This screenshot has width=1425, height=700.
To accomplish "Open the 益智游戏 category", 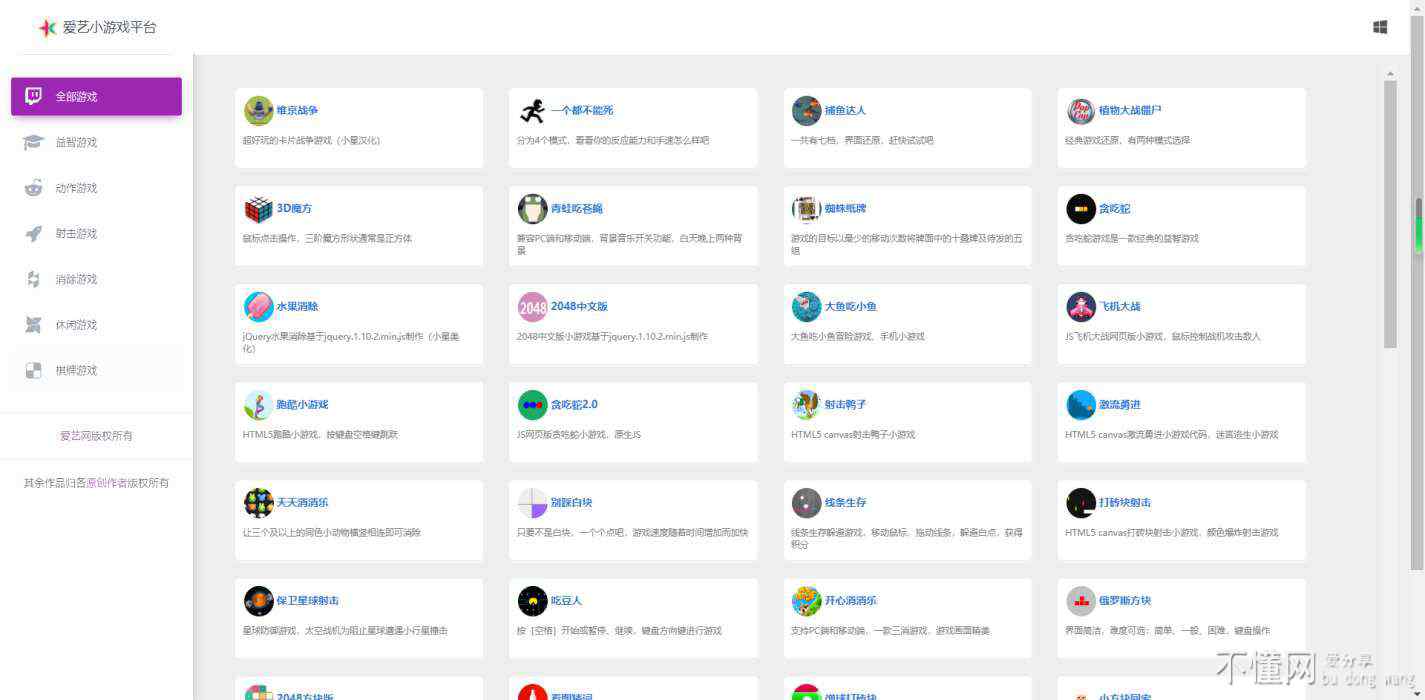I will tap(76, 143).
